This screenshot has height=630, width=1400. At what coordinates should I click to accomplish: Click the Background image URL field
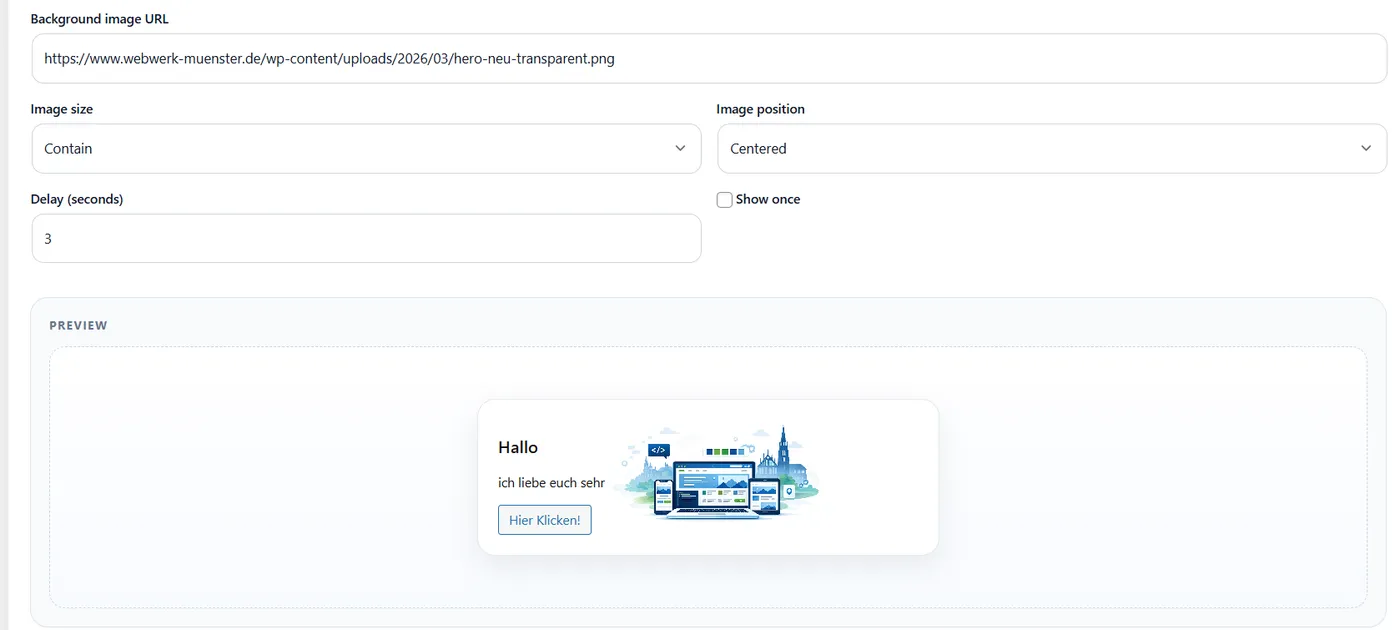tap(709, 59)
